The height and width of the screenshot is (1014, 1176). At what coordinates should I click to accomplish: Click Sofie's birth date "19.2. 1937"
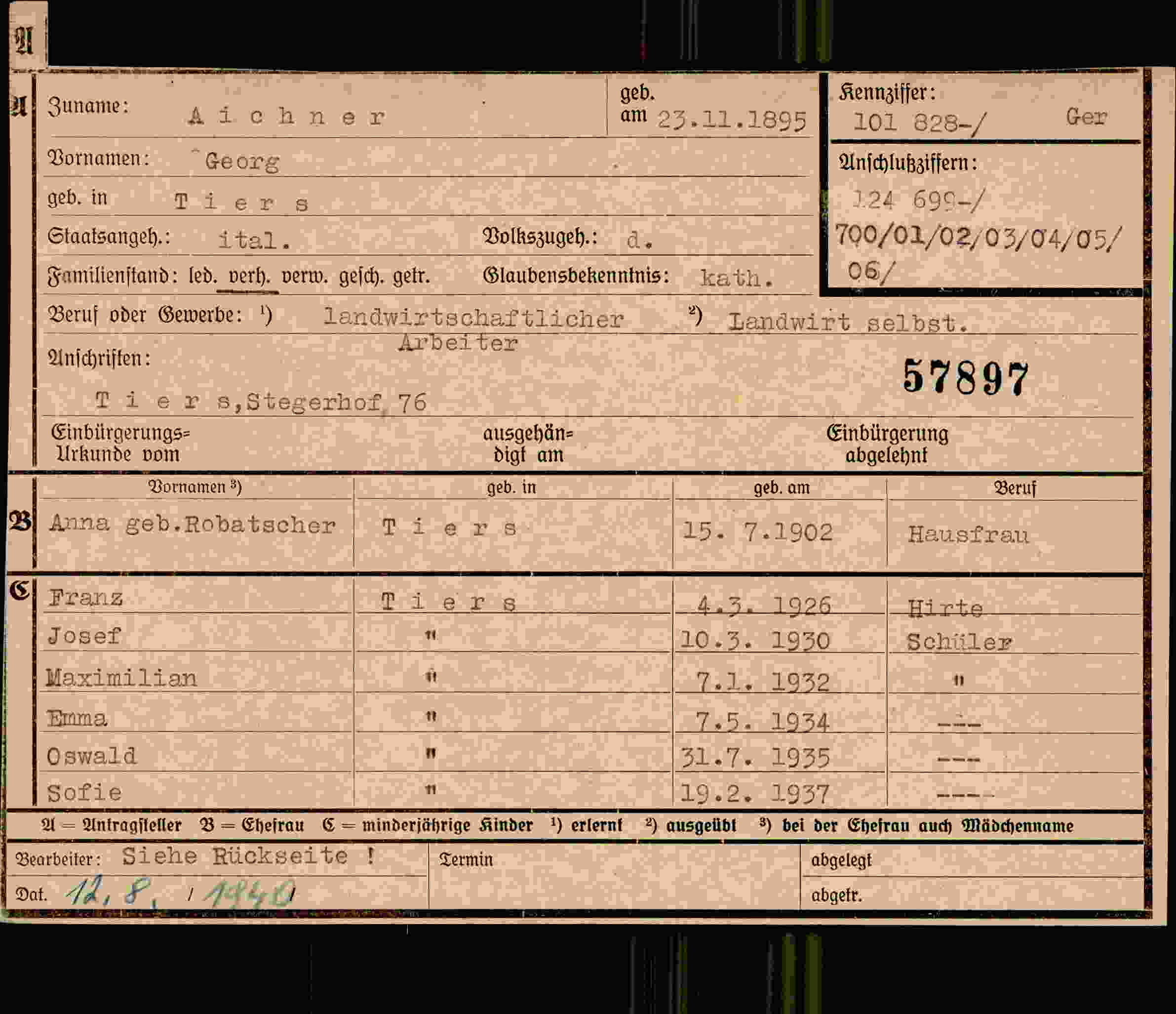(x=755, y=794)
